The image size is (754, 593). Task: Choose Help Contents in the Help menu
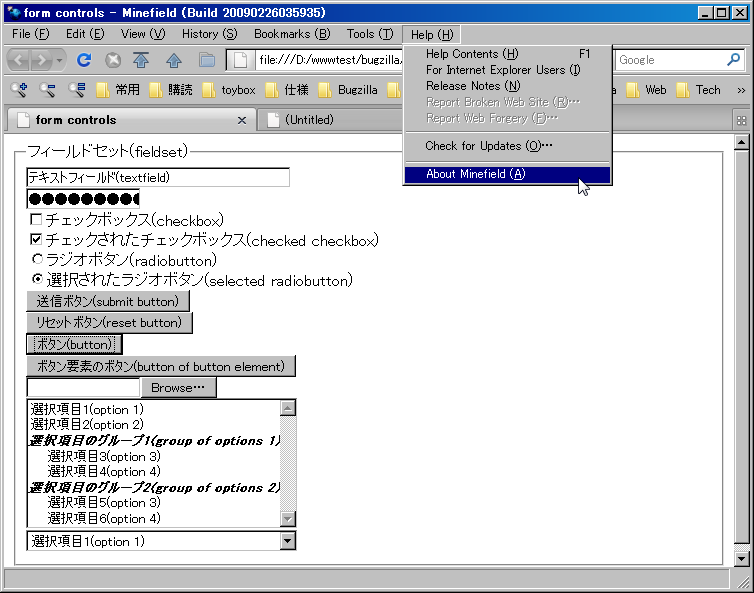coord(508,54)
